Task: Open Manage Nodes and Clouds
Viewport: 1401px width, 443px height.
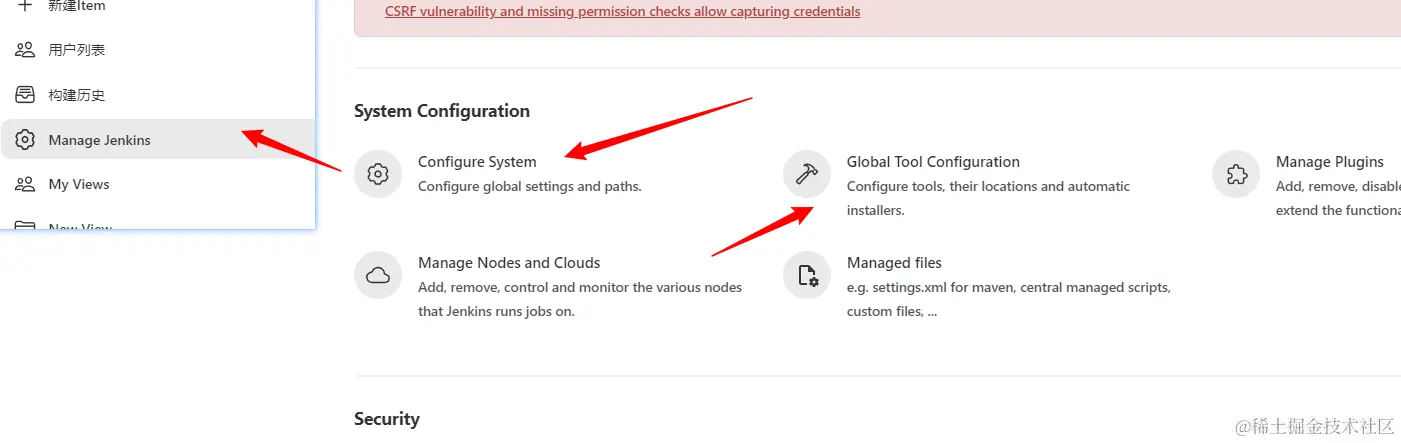Action: [509, 263]
